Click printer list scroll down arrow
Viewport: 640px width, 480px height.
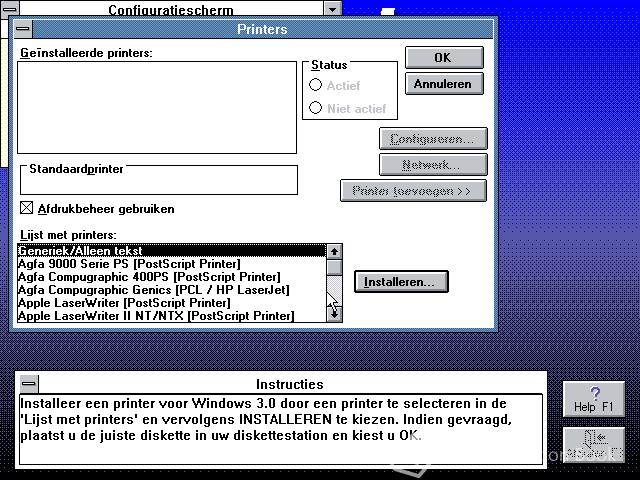pos(334,315)
